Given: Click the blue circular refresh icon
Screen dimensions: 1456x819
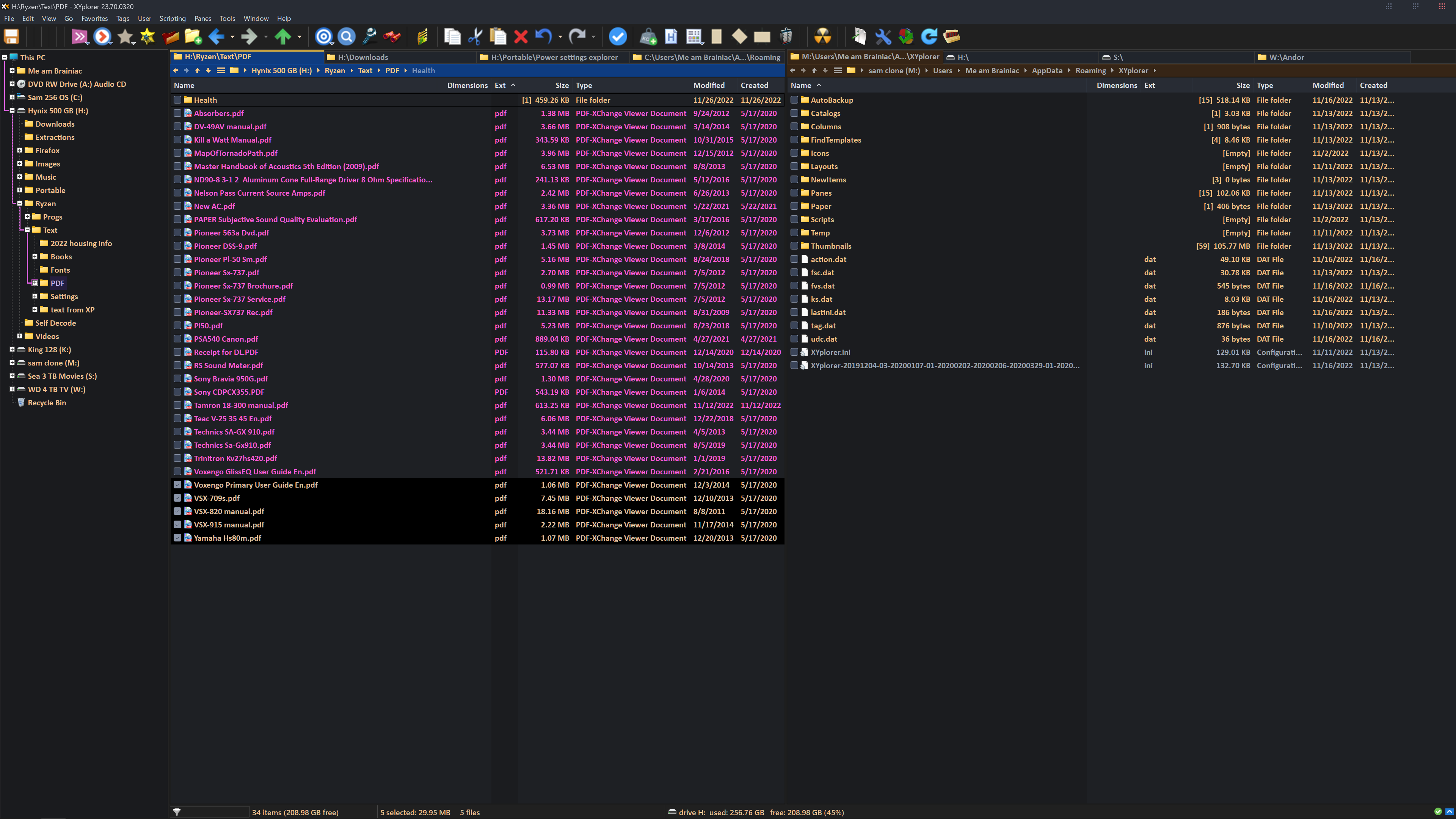Looking at the screenshot, I should pyautogui.click(x=929, y=37).
